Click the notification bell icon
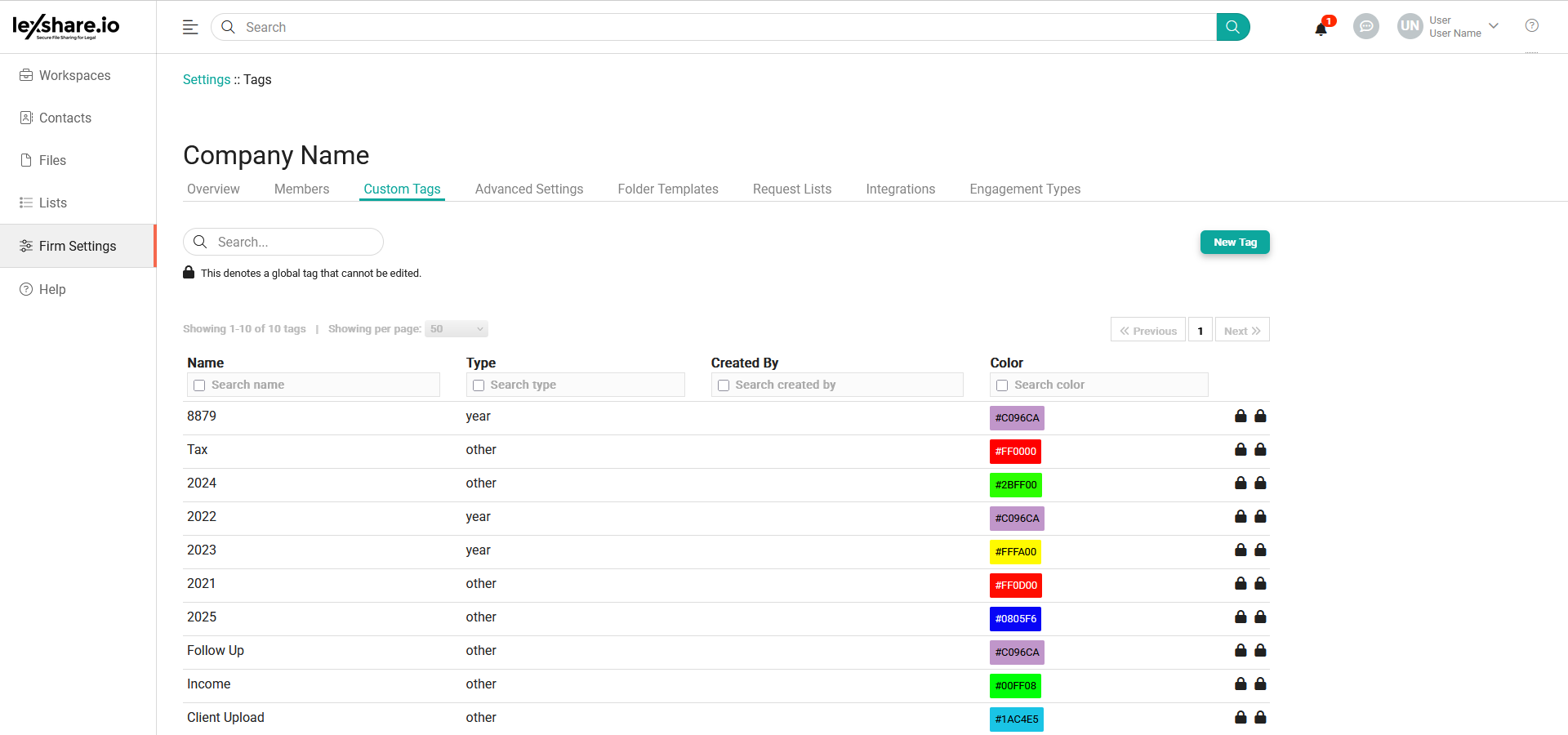The image size is (1568, 735). [1321, 29]
